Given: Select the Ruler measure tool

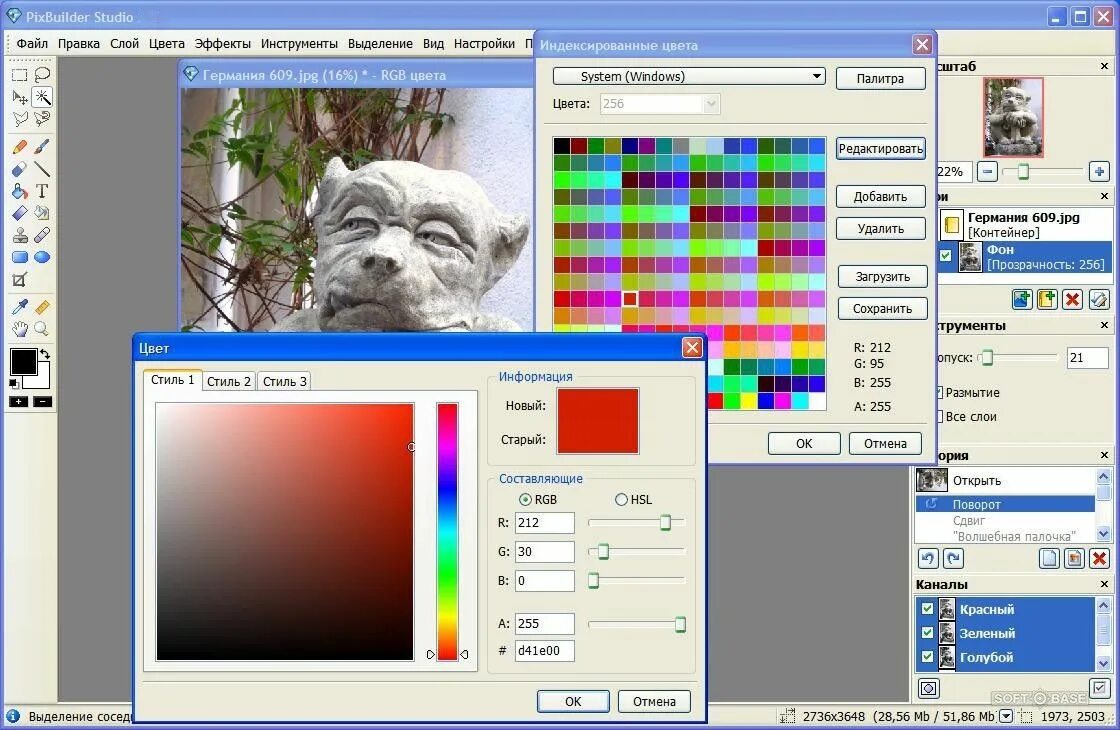Looking at the screenshot, I should click(x=42, y=307).
